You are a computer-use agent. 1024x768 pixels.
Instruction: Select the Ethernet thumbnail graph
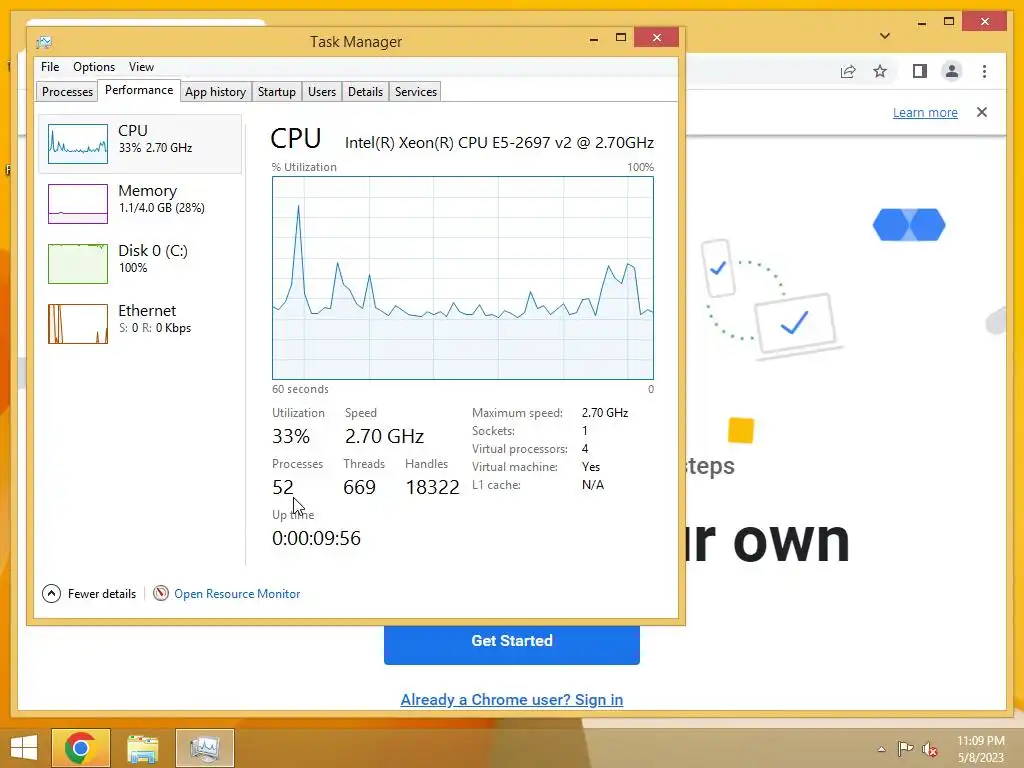(x=78, y=324)
